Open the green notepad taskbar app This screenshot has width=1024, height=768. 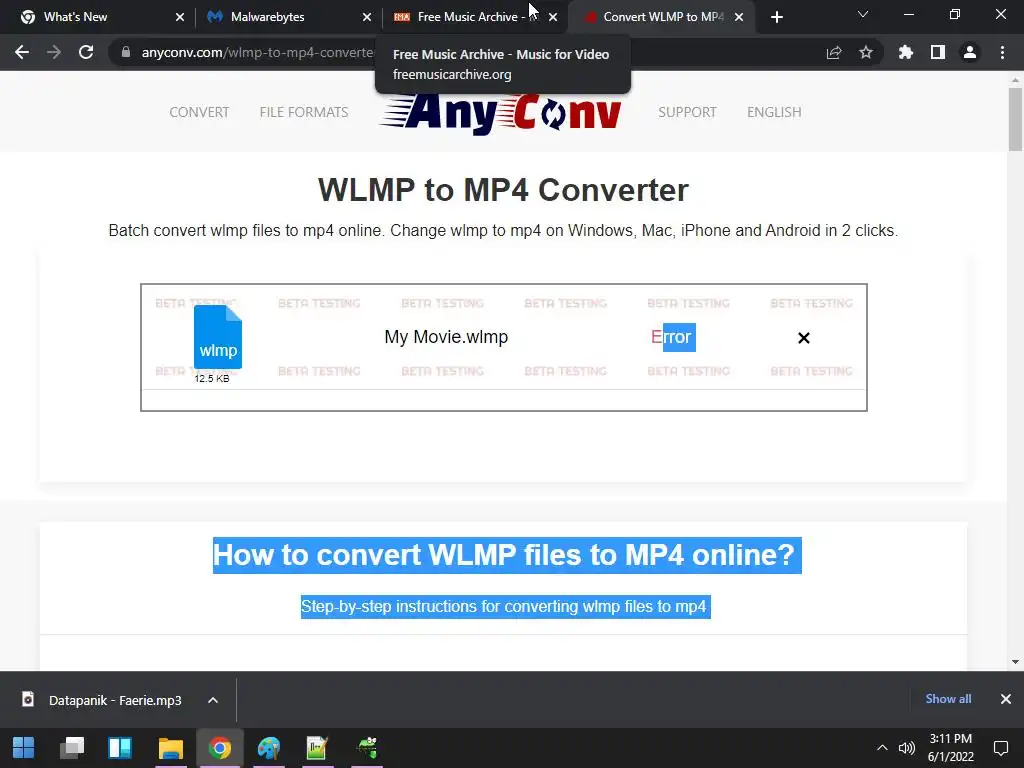(317, 748)
